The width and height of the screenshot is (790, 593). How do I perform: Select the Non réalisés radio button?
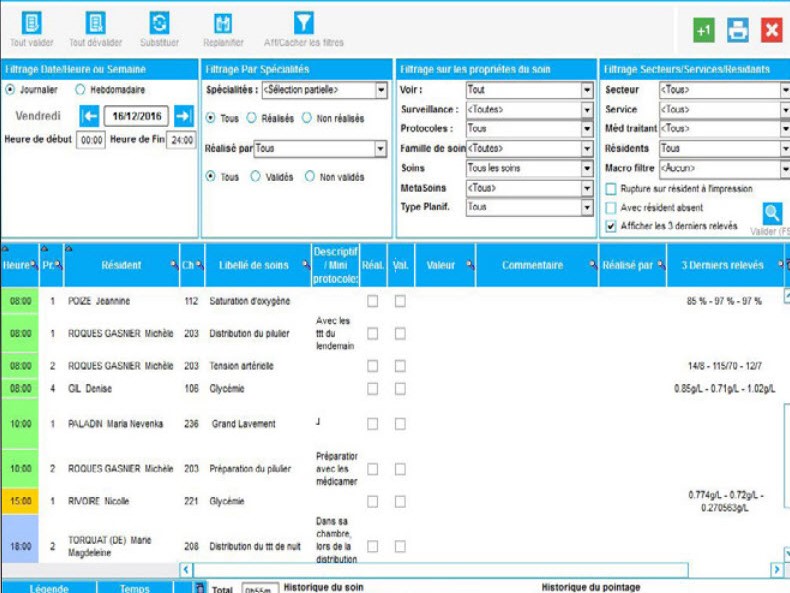307,118
